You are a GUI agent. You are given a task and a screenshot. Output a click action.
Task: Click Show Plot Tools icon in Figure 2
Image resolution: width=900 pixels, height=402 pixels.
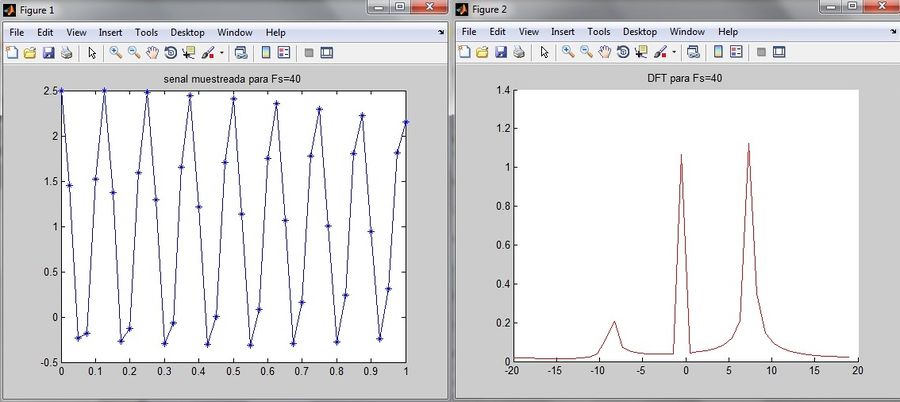pos(779,52)
